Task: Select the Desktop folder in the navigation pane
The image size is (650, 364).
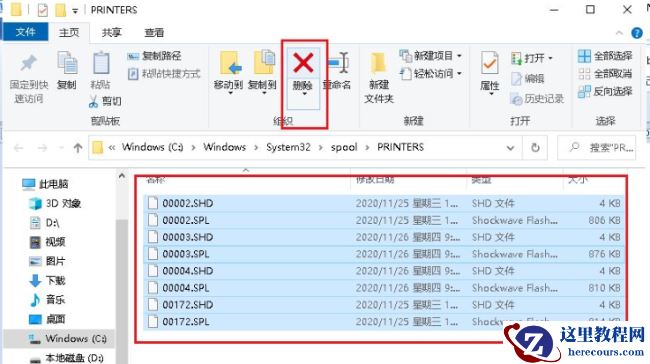Action: coord(47,319)
